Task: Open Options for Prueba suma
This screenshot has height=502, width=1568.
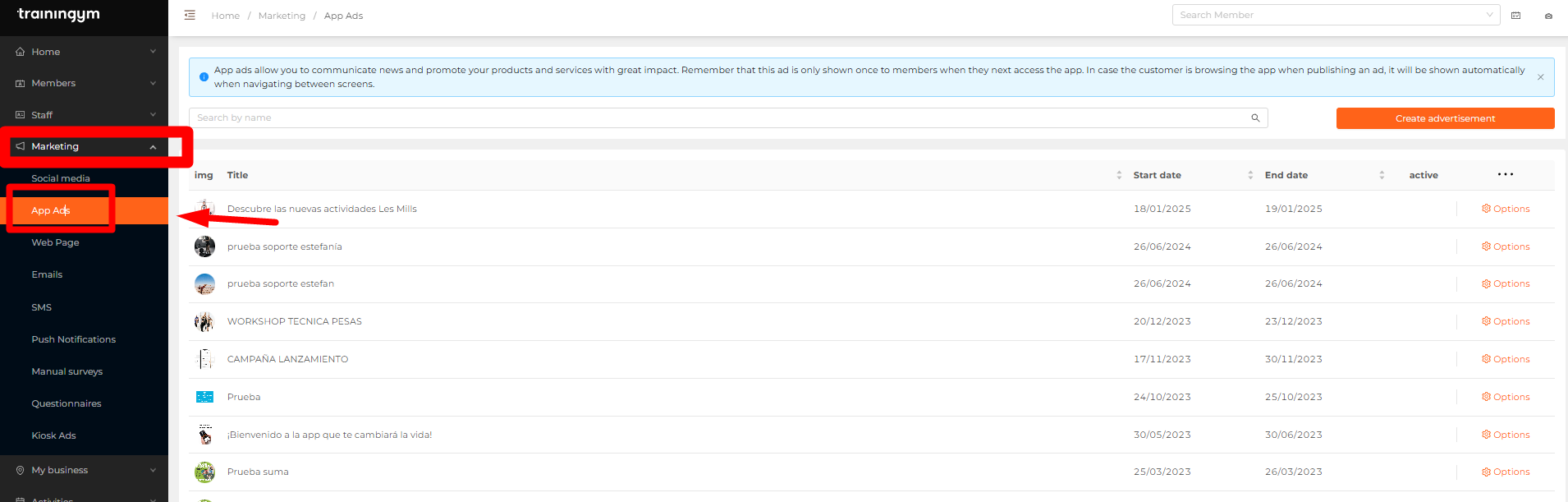Action: [1506, 472]
